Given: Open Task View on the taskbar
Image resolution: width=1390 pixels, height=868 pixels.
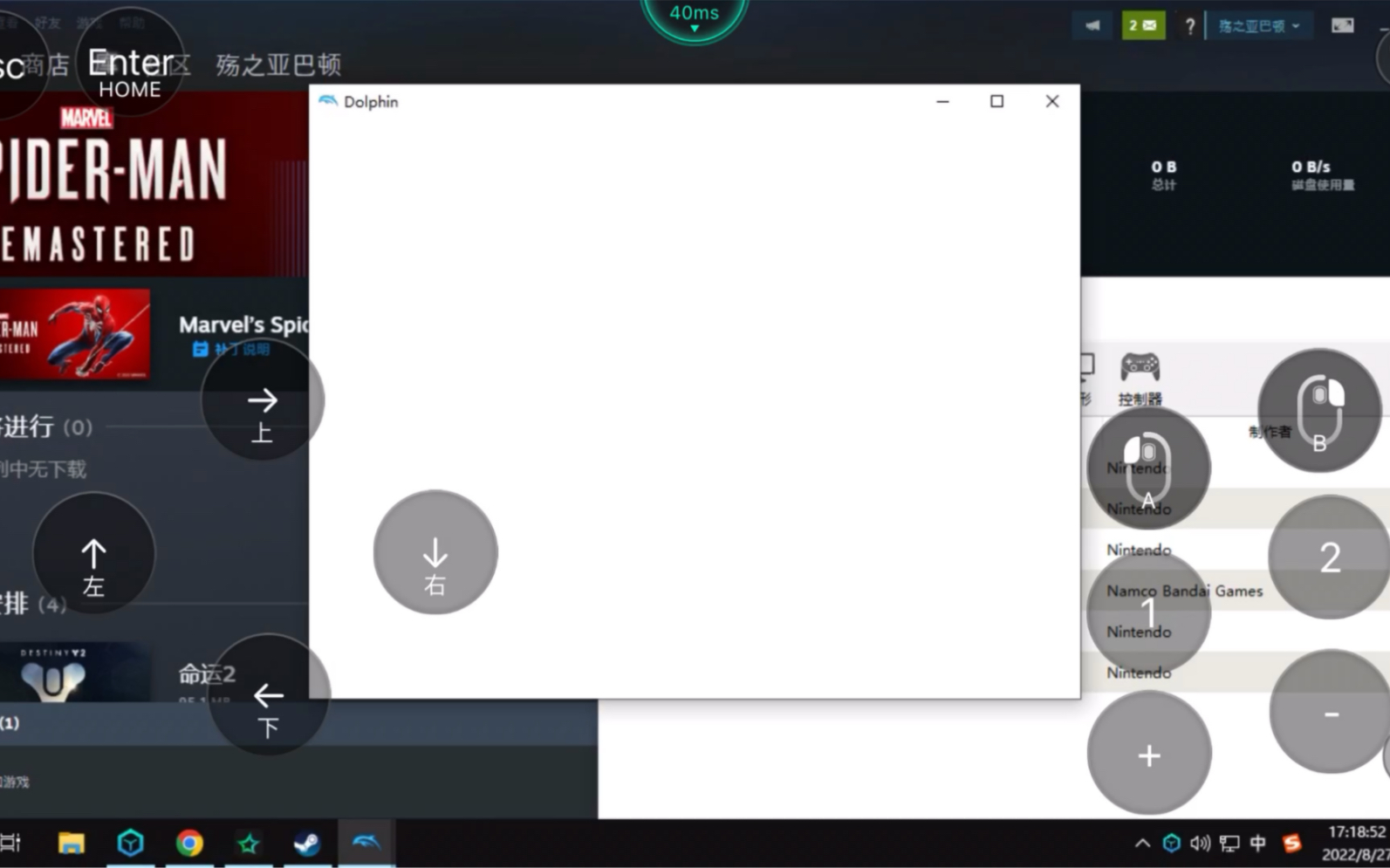Looking at the screenshot, I should coord(10,843).
